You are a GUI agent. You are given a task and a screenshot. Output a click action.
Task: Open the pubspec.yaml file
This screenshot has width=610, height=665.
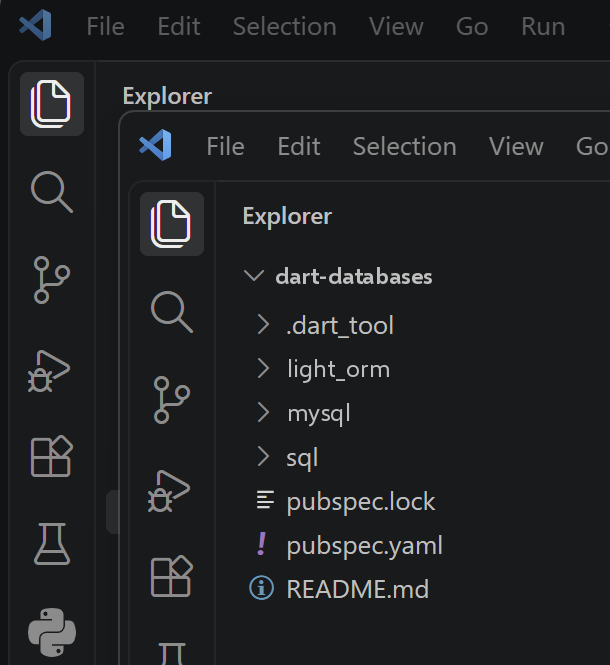coord(364,546)
